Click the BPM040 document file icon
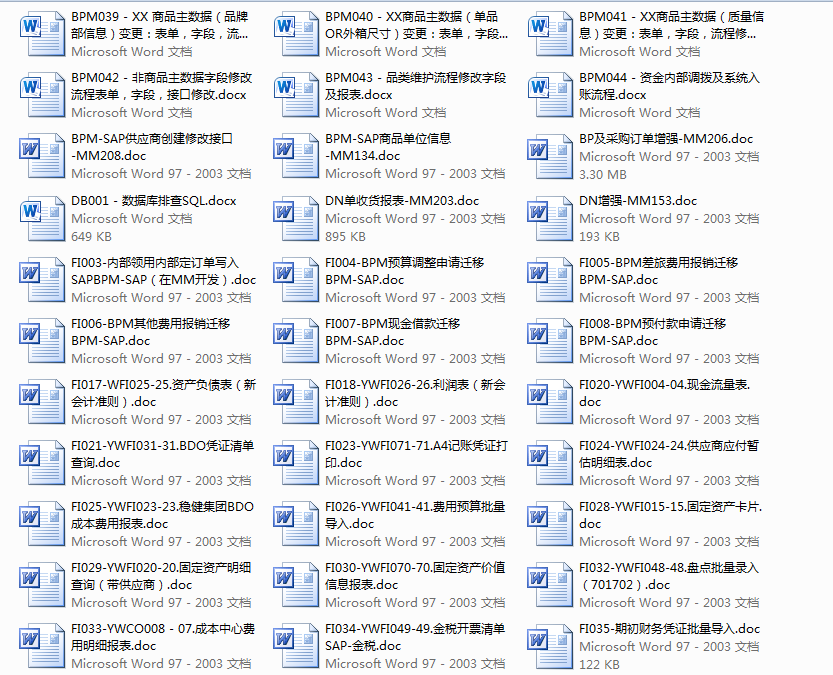This screenshot has height=675, width=833. [296, 35]
